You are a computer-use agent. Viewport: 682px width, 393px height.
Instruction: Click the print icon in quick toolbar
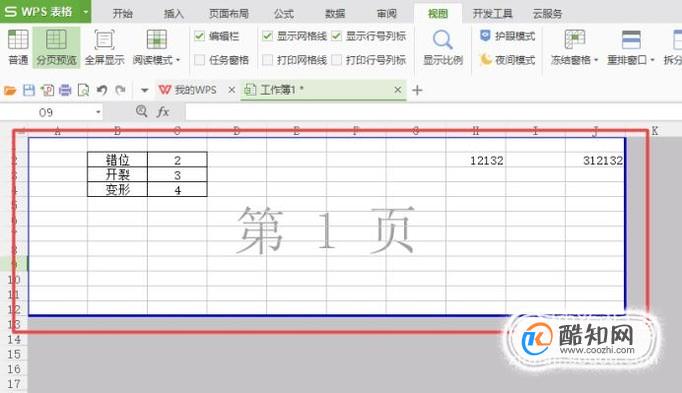65,90
